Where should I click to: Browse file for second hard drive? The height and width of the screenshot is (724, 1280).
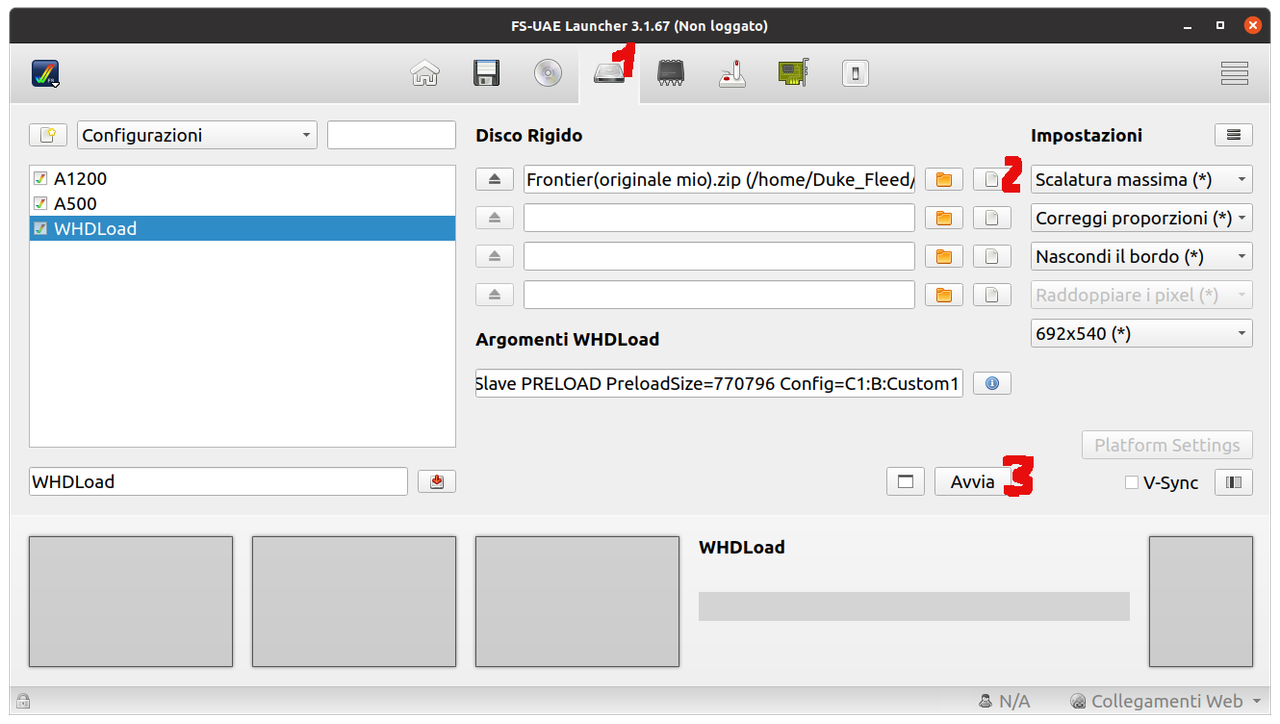991,218
